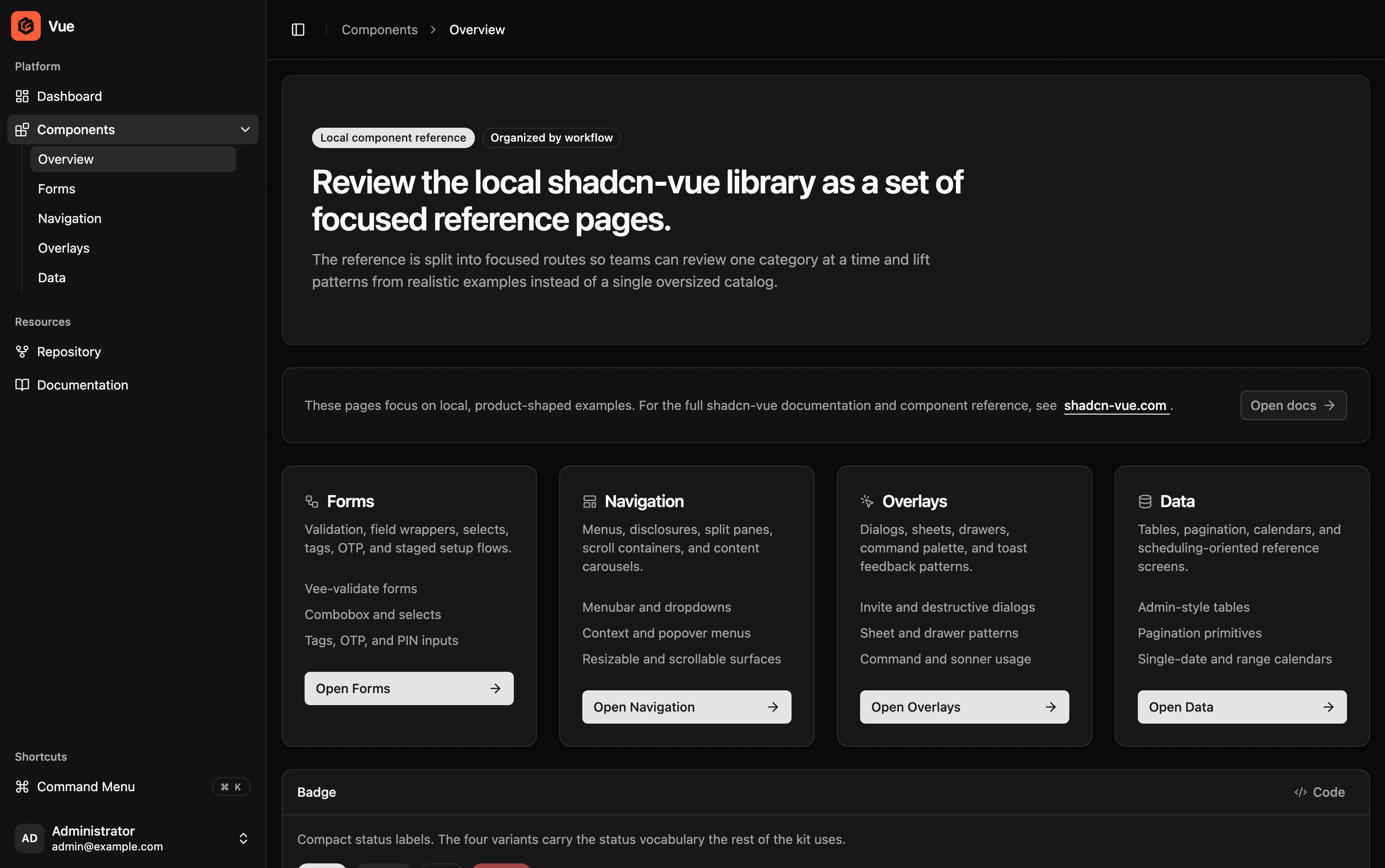Select Overview in the sidebar
The width and height of the screenshot is (1385, 868).
(x=133, y=159)
